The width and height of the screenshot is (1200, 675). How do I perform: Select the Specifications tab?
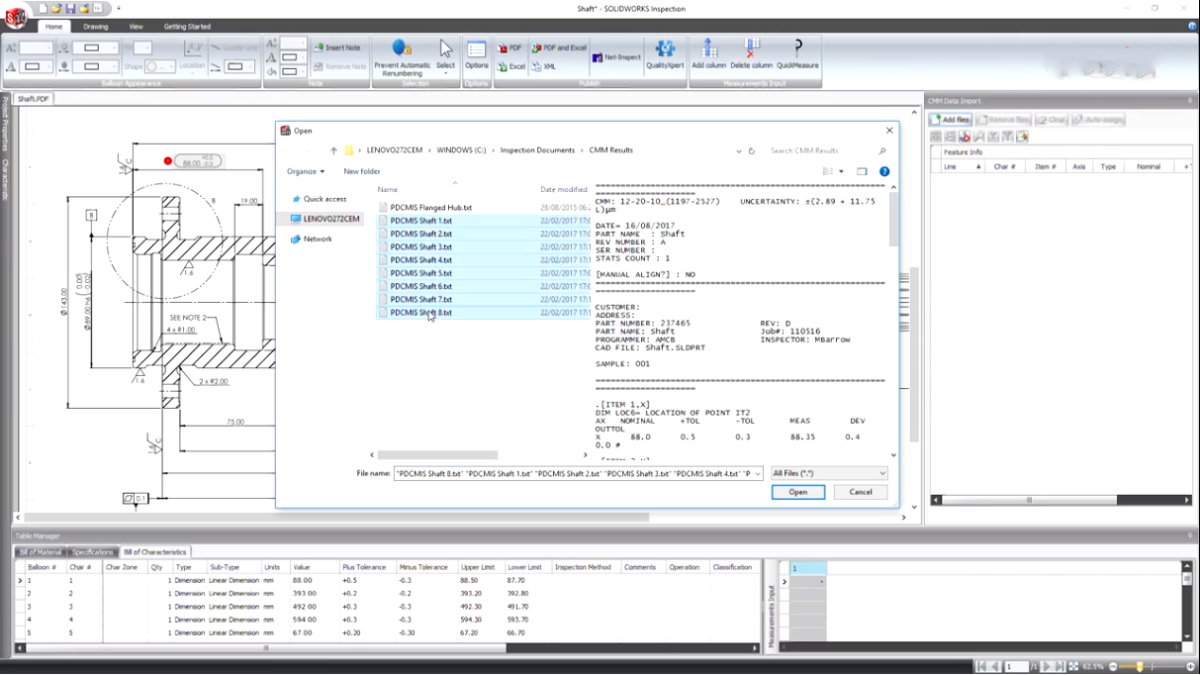tap(93, 552)
